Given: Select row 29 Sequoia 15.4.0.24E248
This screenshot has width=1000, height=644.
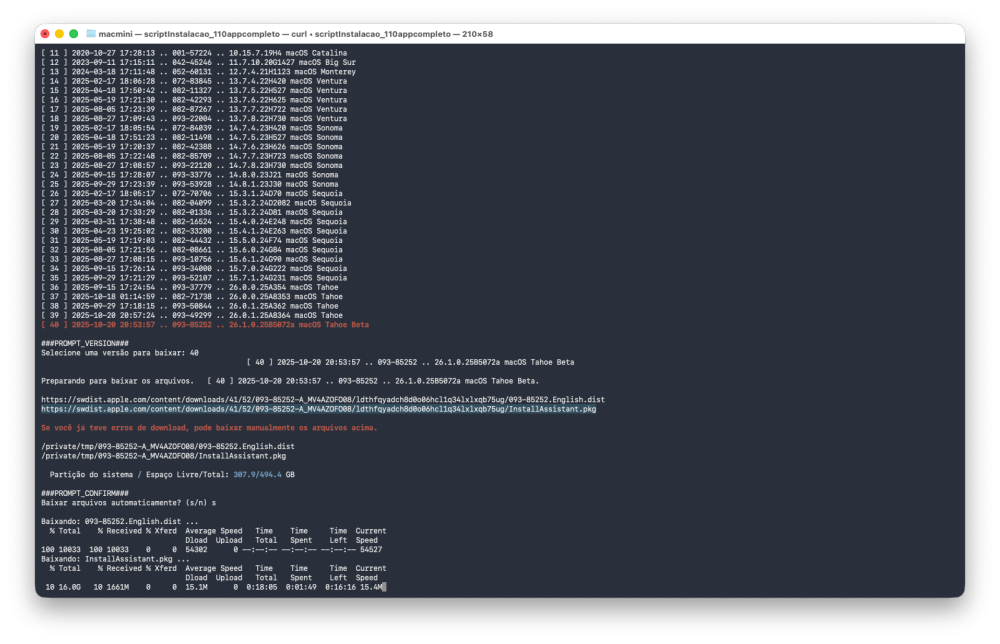Looking at the screenshot, I should click(194, 222).
